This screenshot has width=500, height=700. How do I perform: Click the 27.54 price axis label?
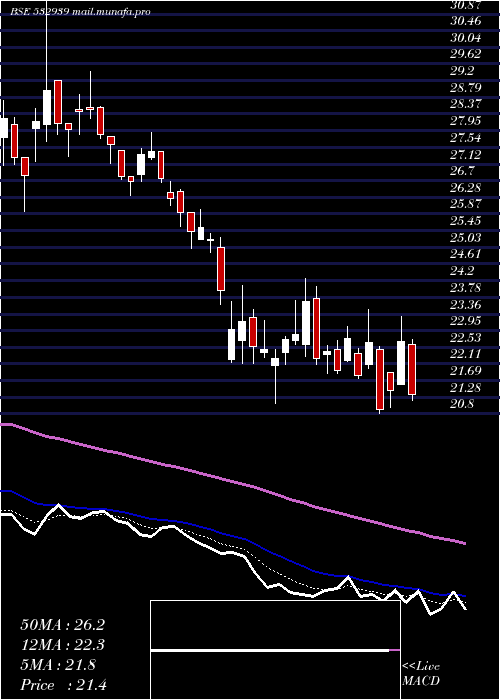(466, 138)
